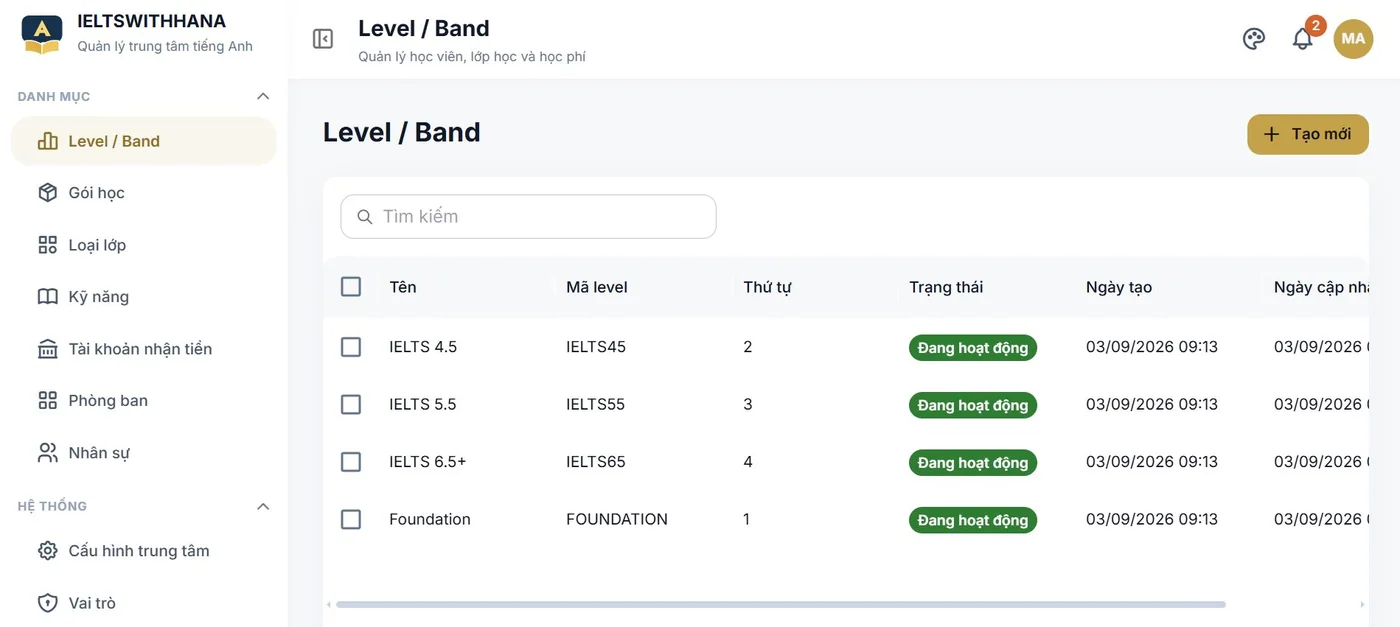This screenshot has width=1400, height=627.
Task: Click the IELTS65 code cell
Action: 596,462
